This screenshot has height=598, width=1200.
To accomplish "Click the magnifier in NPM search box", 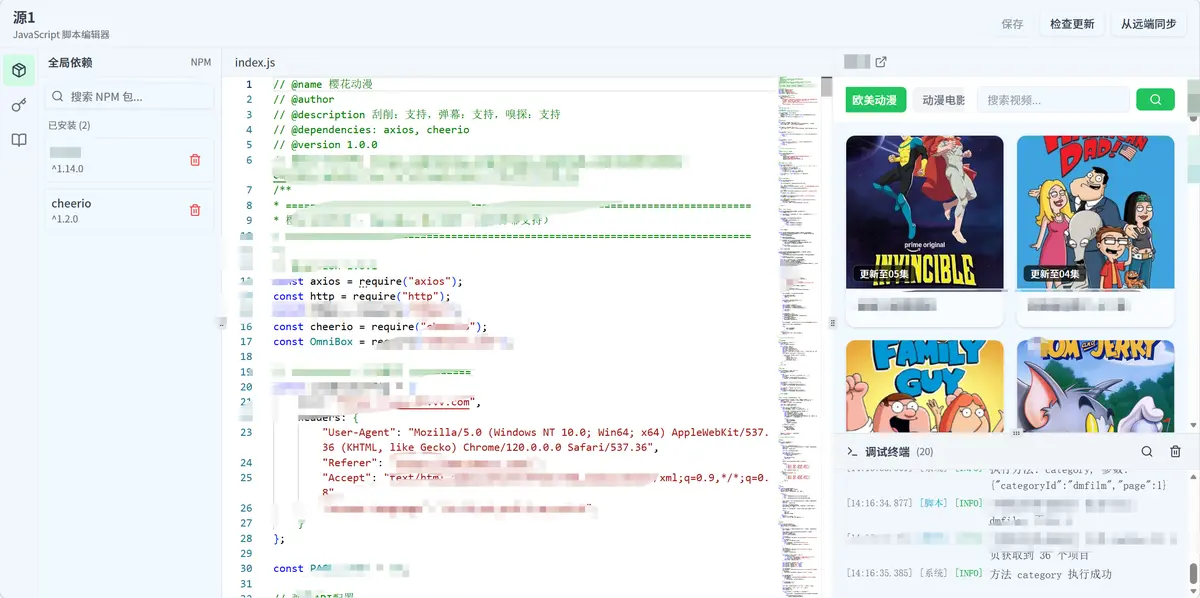I will [x=58, y=97].
